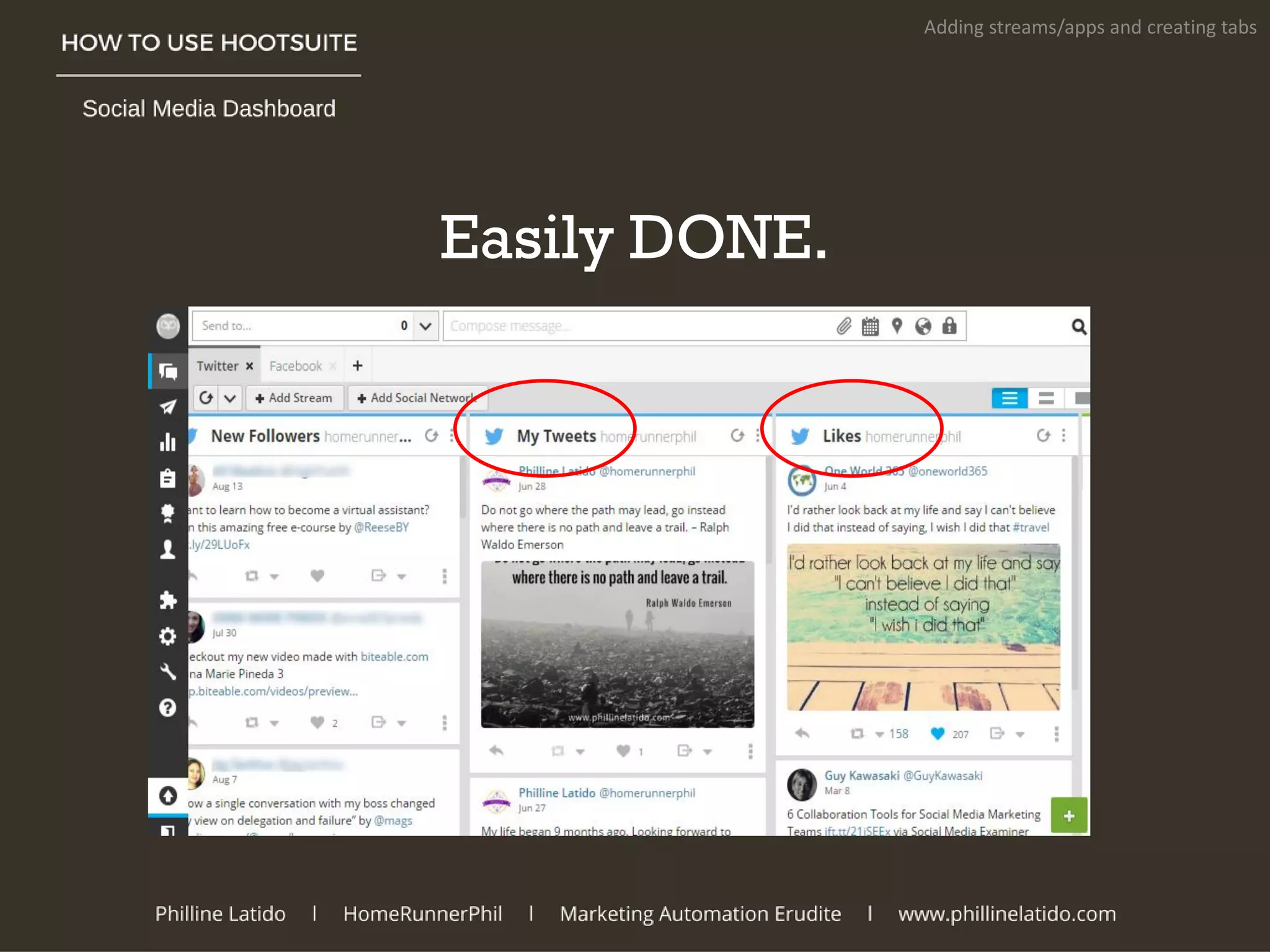Click the Add Stream button
The width and height of the screenshot is (1270, 952).
[294, 398]
